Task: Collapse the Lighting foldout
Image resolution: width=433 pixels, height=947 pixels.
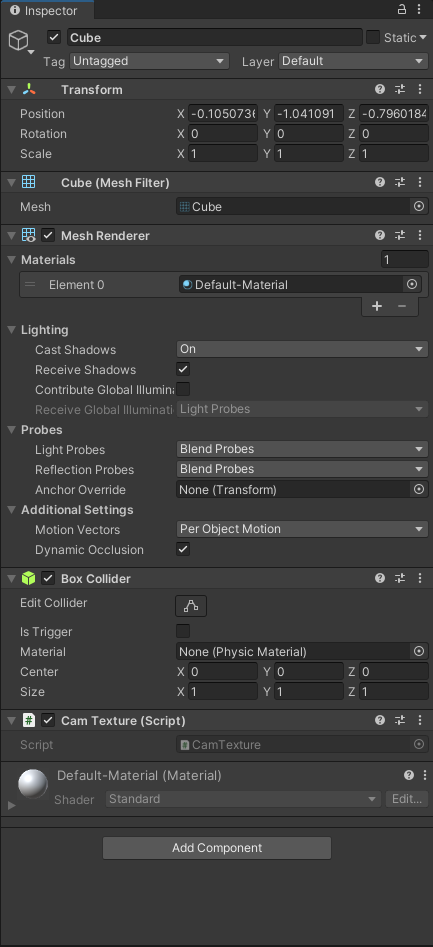Action: click(11, 330)
